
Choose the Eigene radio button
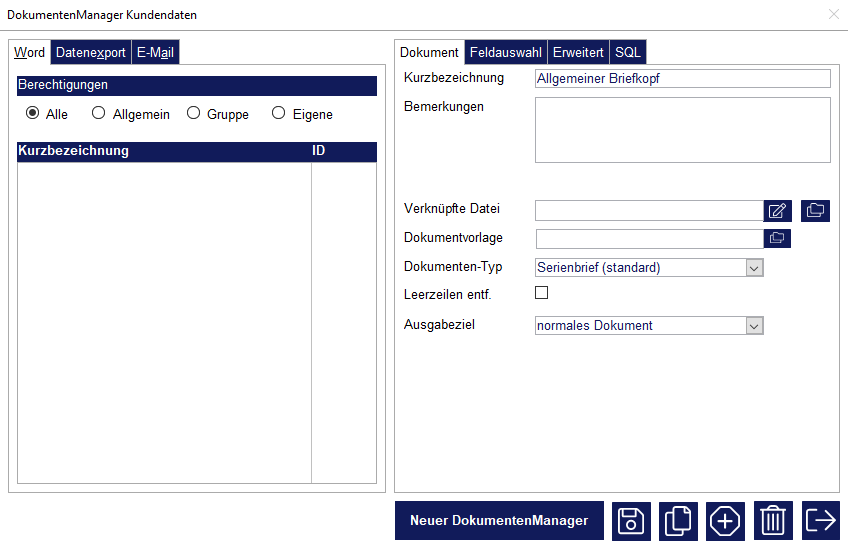[279, 114]
